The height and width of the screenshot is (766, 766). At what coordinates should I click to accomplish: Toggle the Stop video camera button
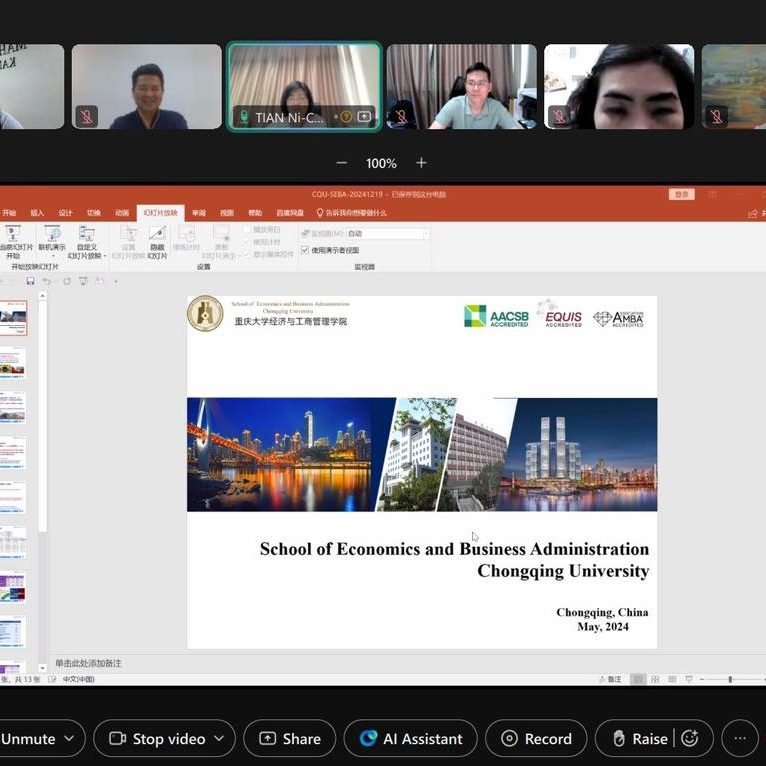pyautogui.click(x=157, y=739)
